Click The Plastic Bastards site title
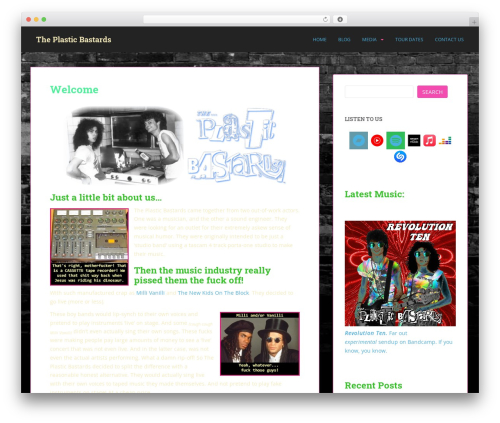This screenshot has width=500, height=423. [74, 40]
